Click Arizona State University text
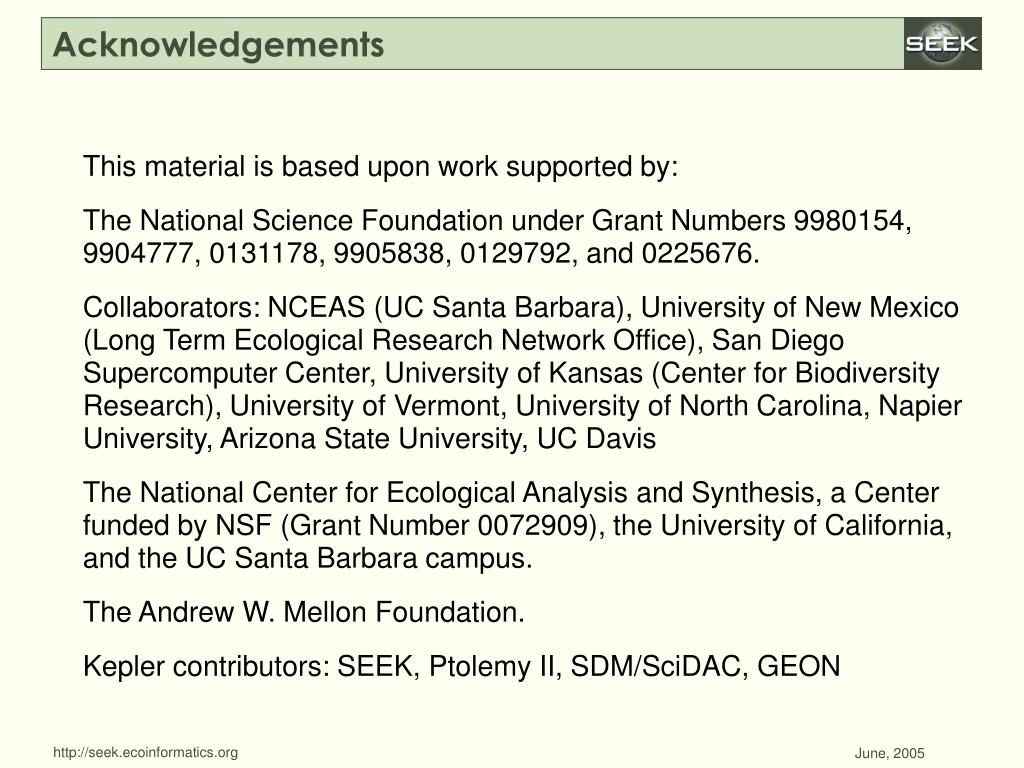This screenshot has height=768, width=1024. click(x=374, y=439)
